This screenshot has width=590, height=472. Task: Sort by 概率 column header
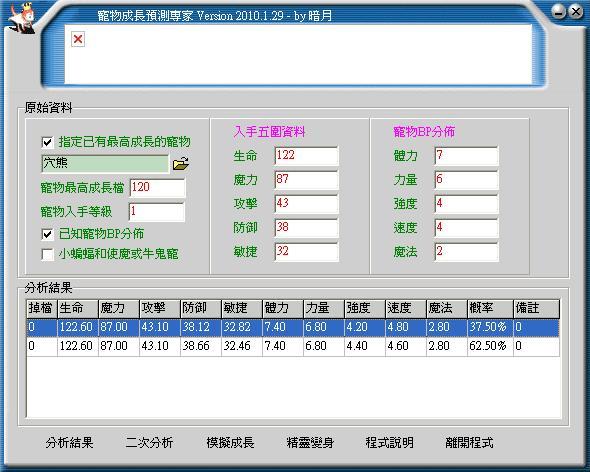(490, 308)
